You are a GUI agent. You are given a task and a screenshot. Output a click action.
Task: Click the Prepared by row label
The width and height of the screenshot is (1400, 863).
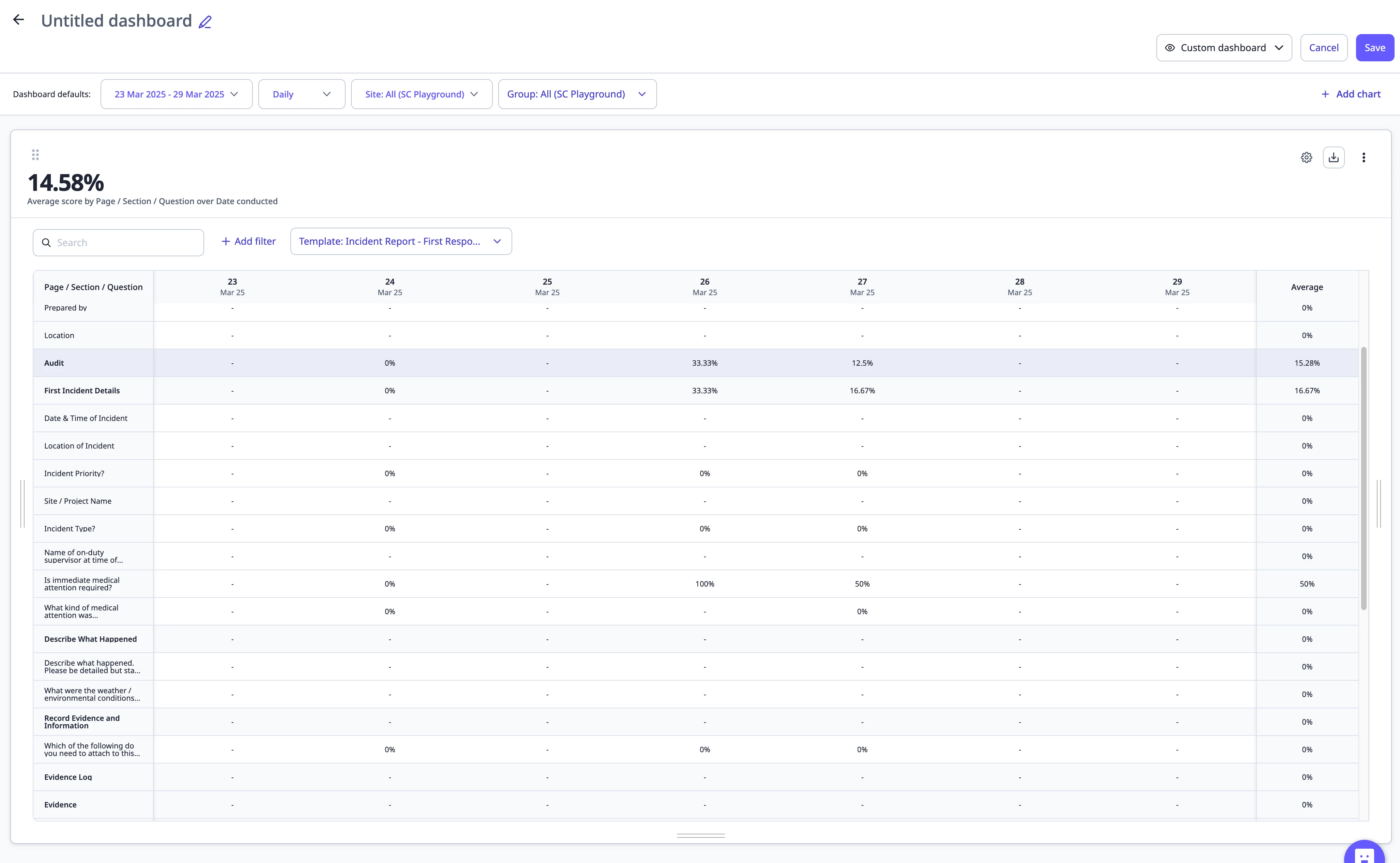[x=66, y=308]
